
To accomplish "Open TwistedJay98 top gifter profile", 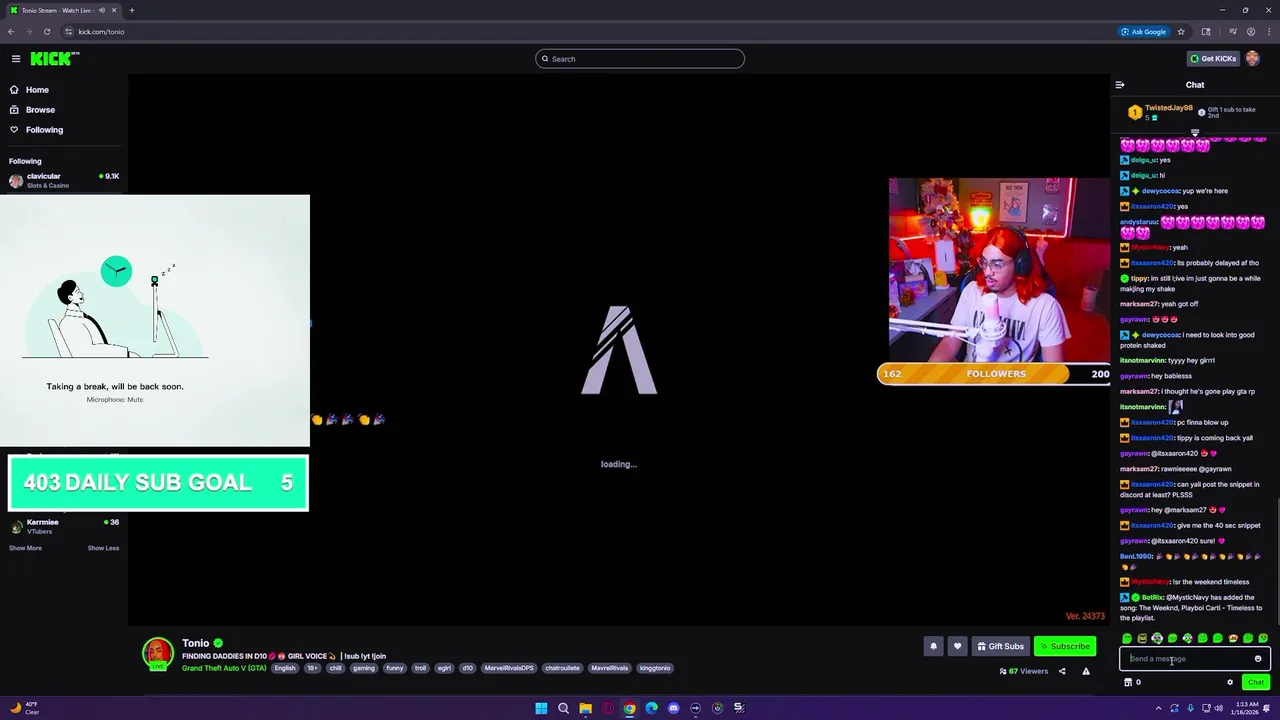I will pos(1168,108).
